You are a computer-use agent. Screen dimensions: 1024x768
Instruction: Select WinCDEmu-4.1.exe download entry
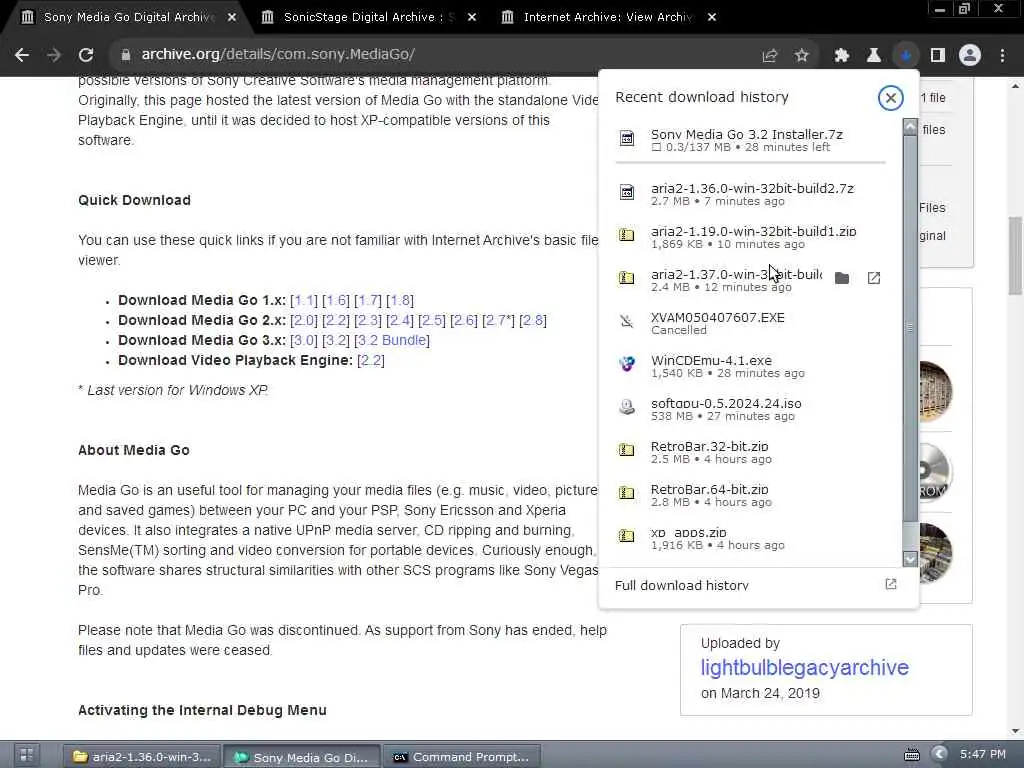coord(751,366)
